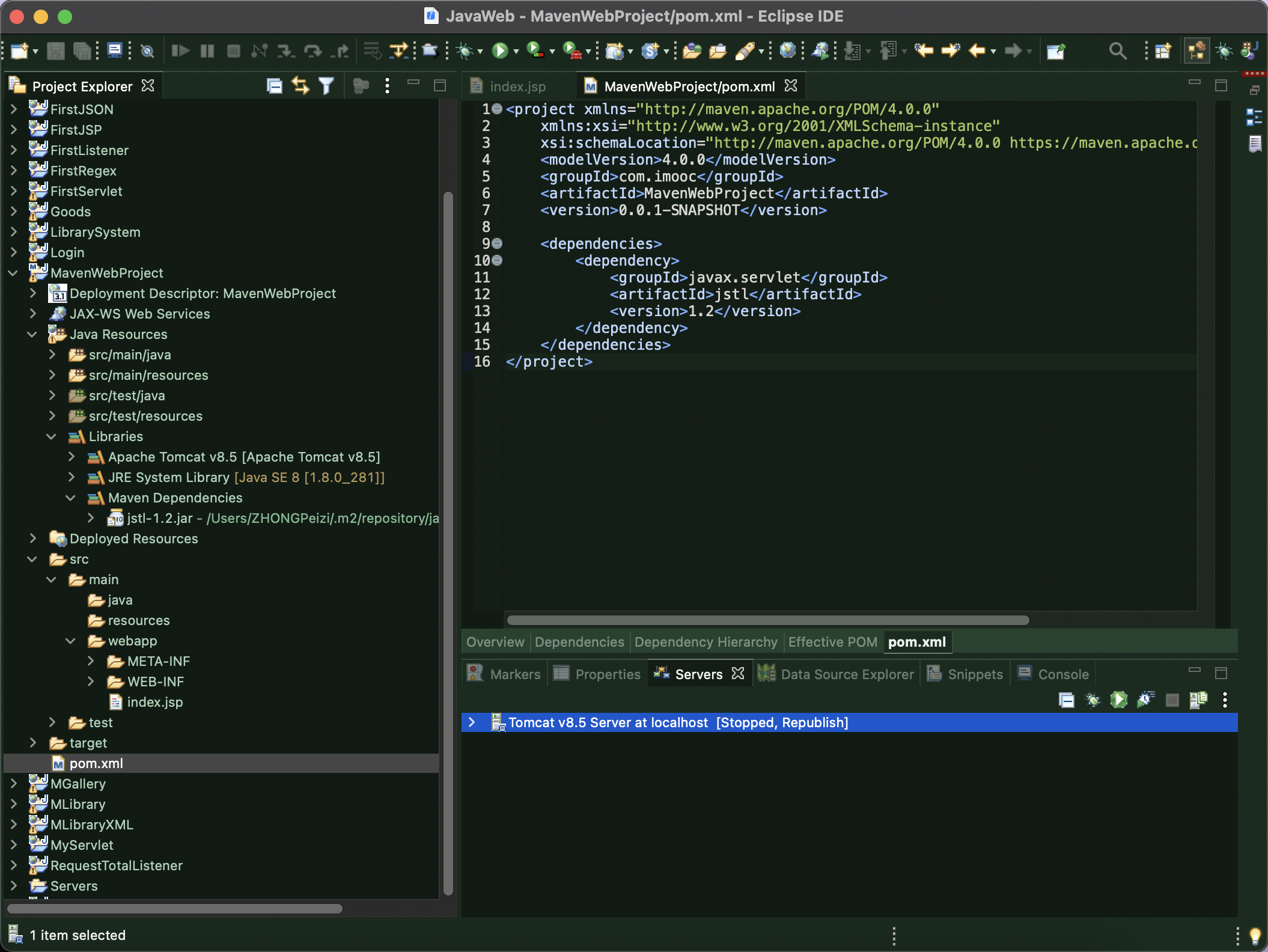Collapse the Maven Dependencies node

tap(71, 498)
